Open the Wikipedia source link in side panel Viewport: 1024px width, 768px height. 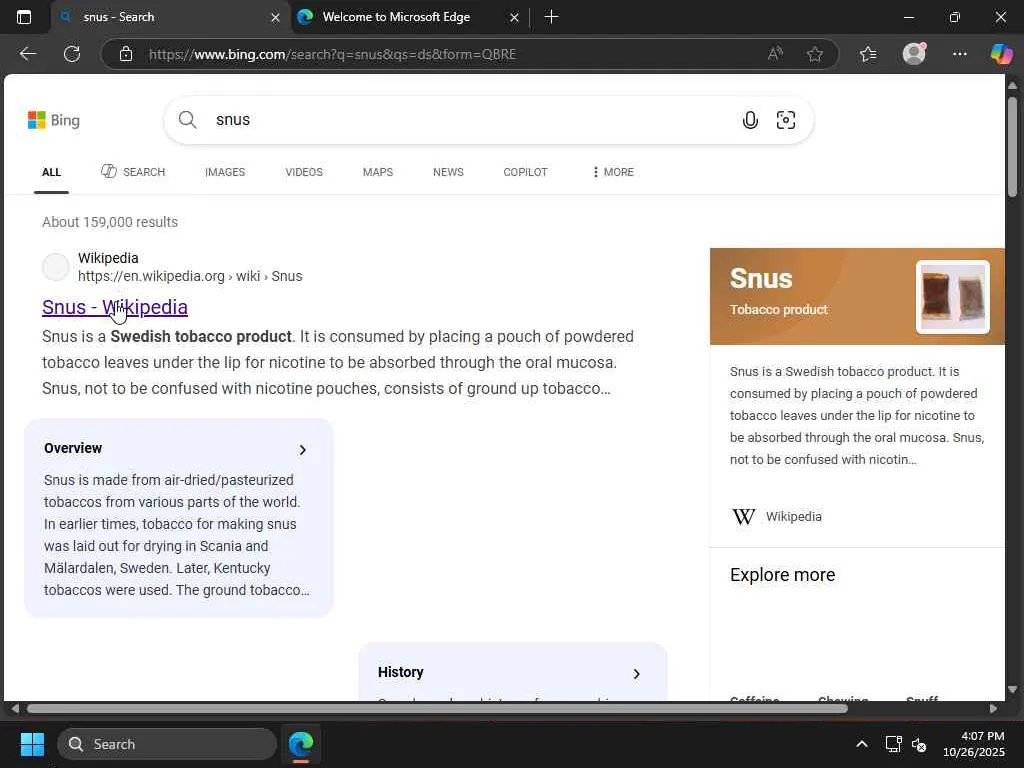click(793, 517)
